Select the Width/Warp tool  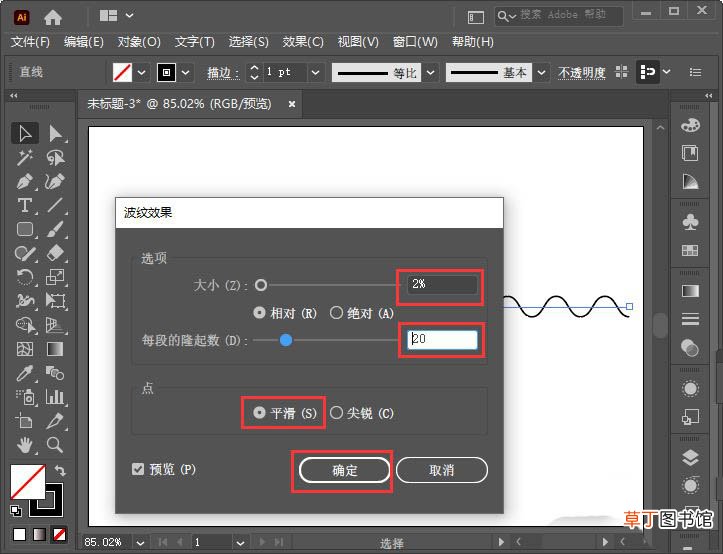(x=25, y=301)
